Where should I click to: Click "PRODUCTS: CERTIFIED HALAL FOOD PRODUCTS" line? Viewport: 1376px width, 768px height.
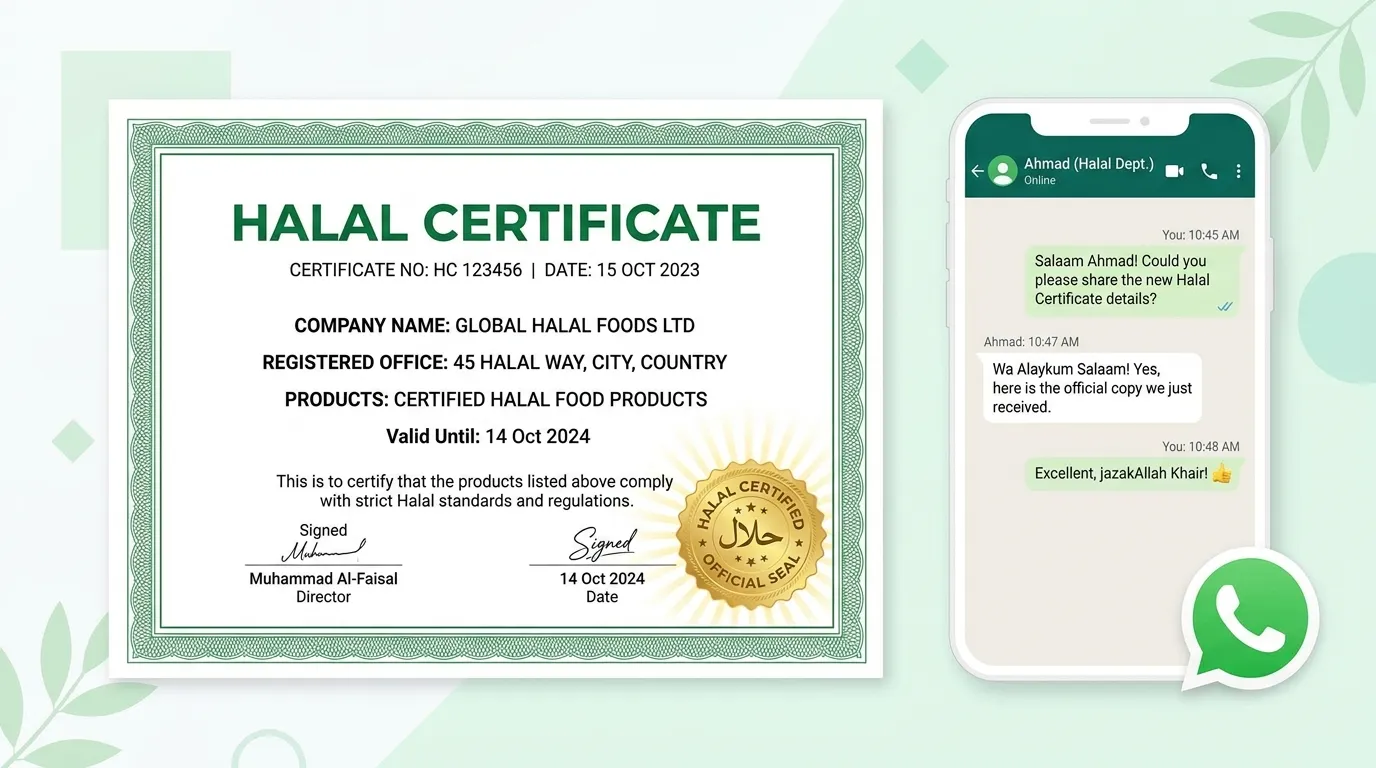496,399
